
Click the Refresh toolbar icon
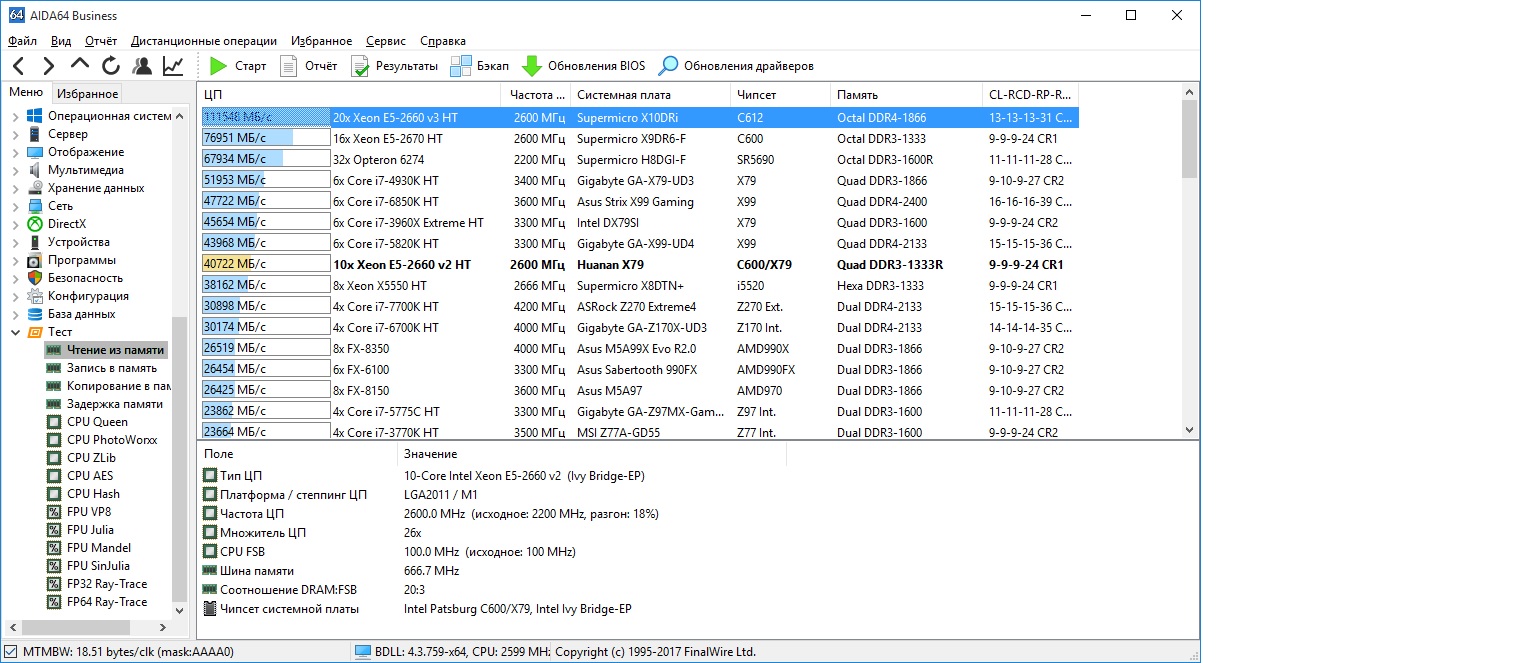(x=111, y=66)
